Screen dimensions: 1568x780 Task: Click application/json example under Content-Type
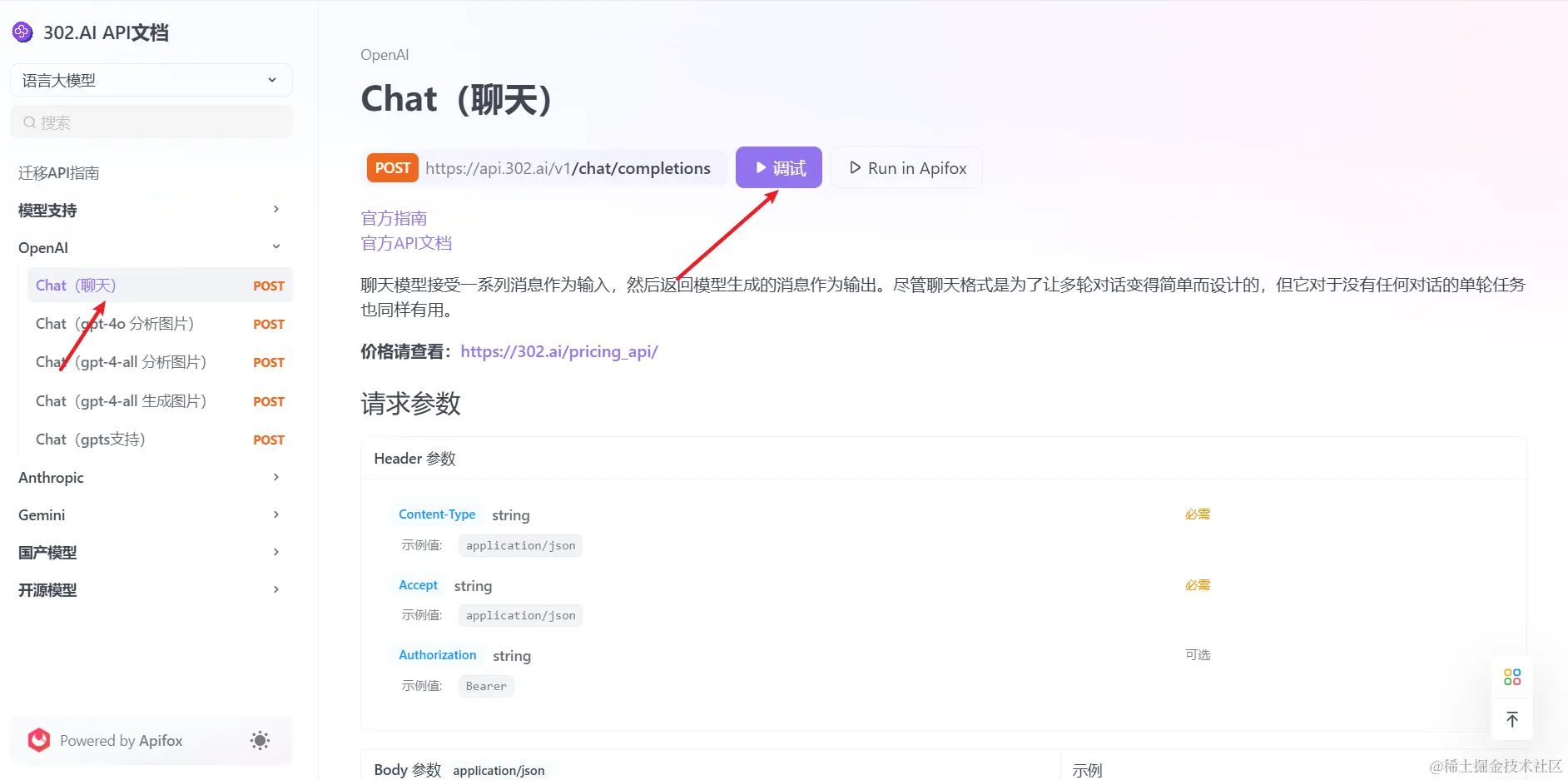[521, 546]
